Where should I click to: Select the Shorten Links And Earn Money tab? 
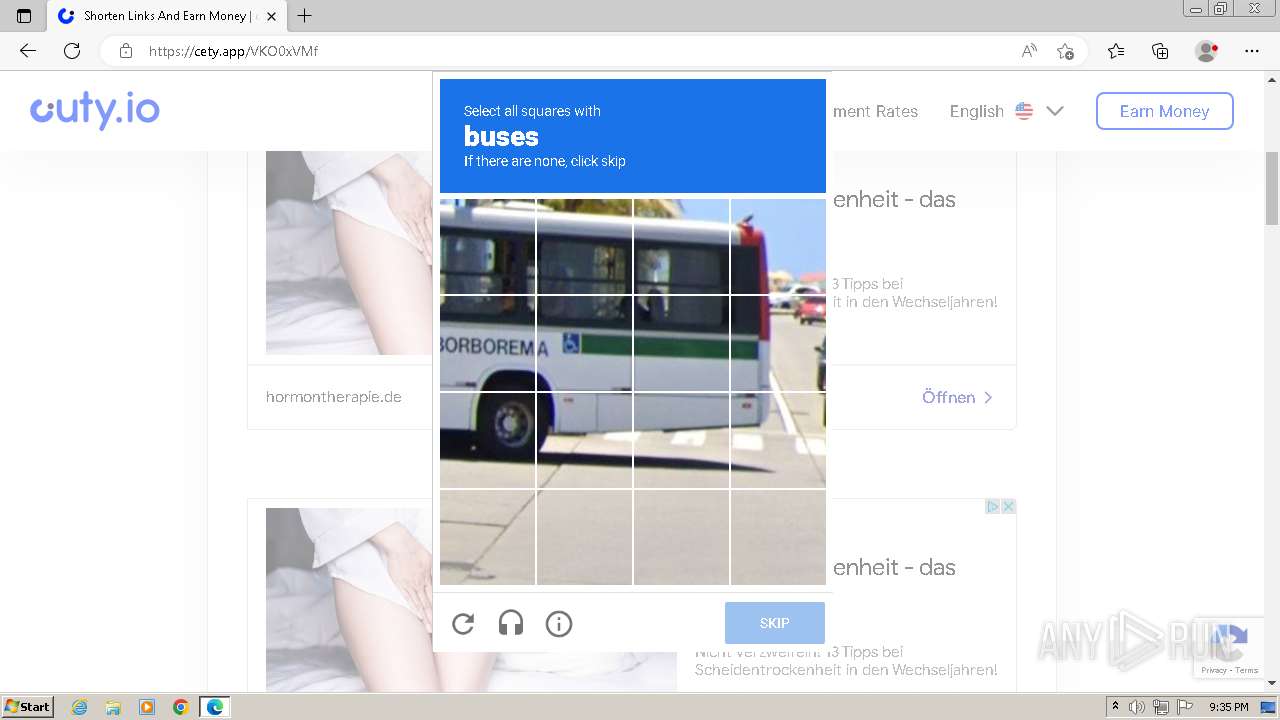click(x=166, y=16)
